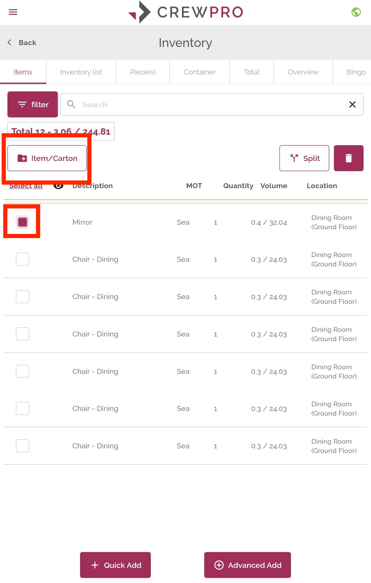The width and height of the screenshot is (371, 583).
Task: Check the first Chair - Dining checkbox
Action: click(x=22, y=259)
